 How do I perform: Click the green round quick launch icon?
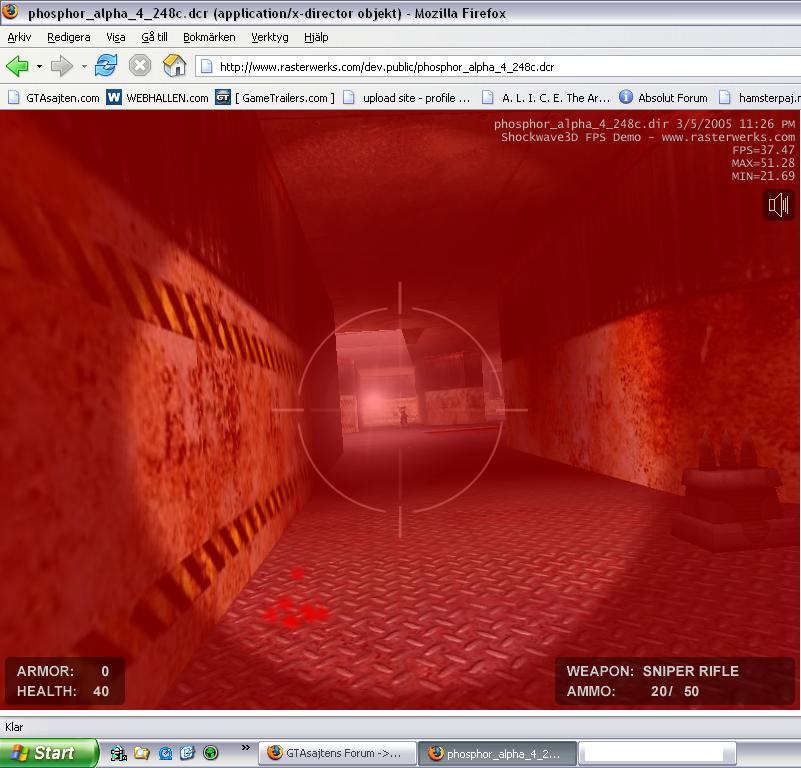click(x=210, y=753)
